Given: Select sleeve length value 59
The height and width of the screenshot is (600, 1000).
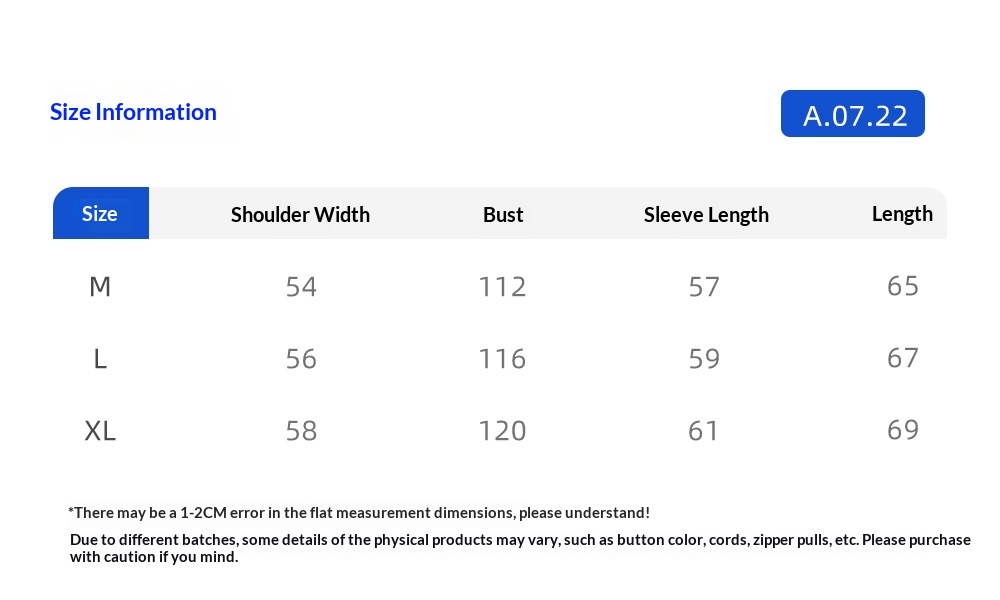Looking at the screenshot, I should (x=704, y=359).
